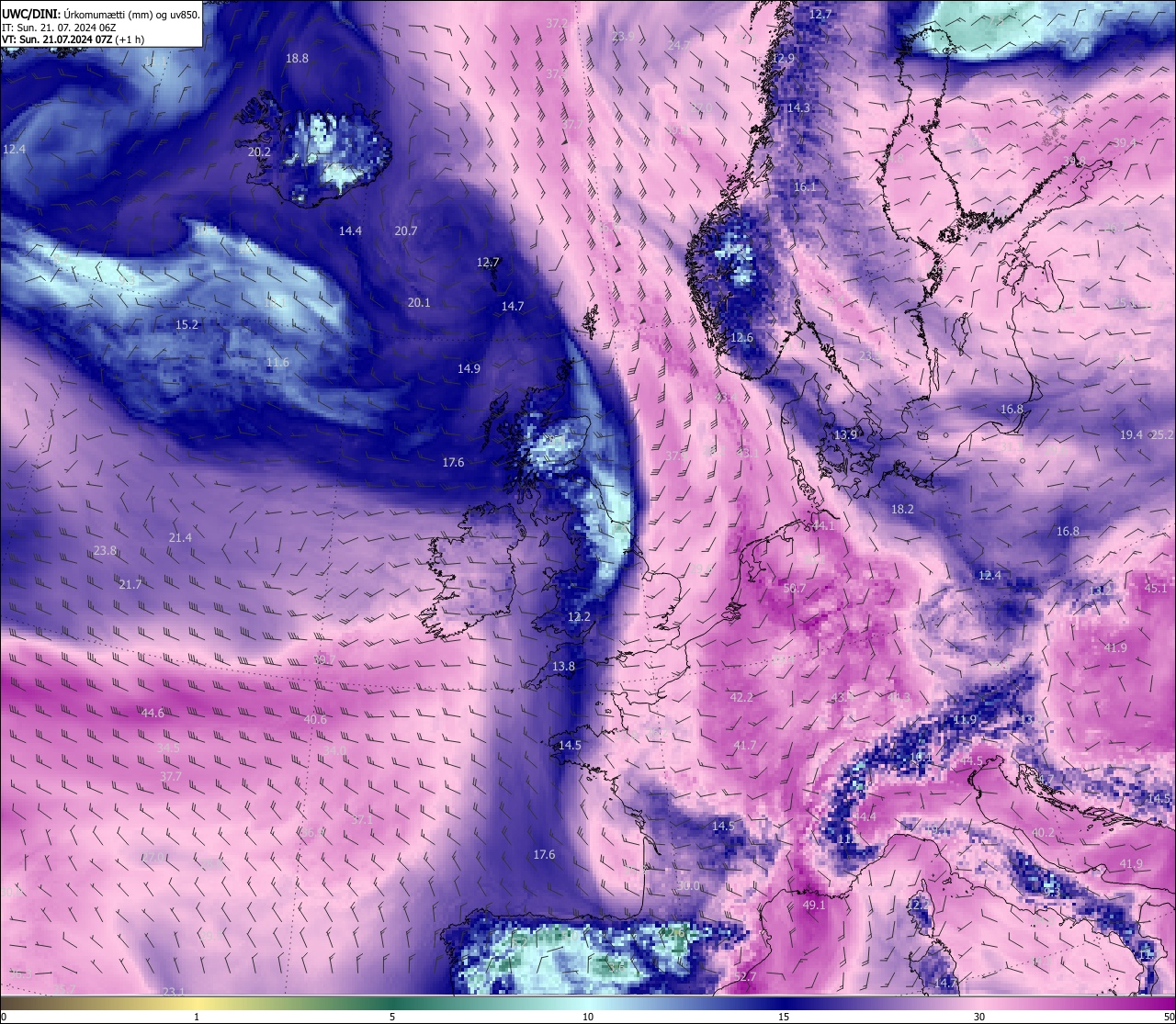
Task: Click the 14.9 value northwest of Scotland
Action: 469,368
